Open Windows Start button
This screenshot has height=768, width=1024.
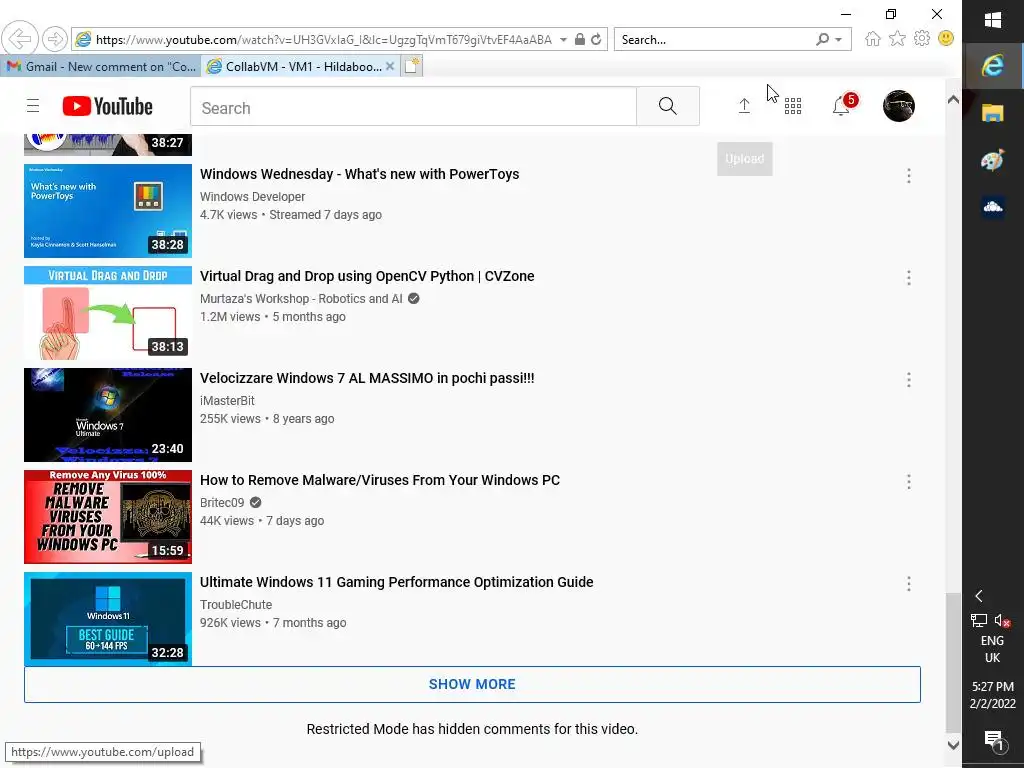(993, 20)
